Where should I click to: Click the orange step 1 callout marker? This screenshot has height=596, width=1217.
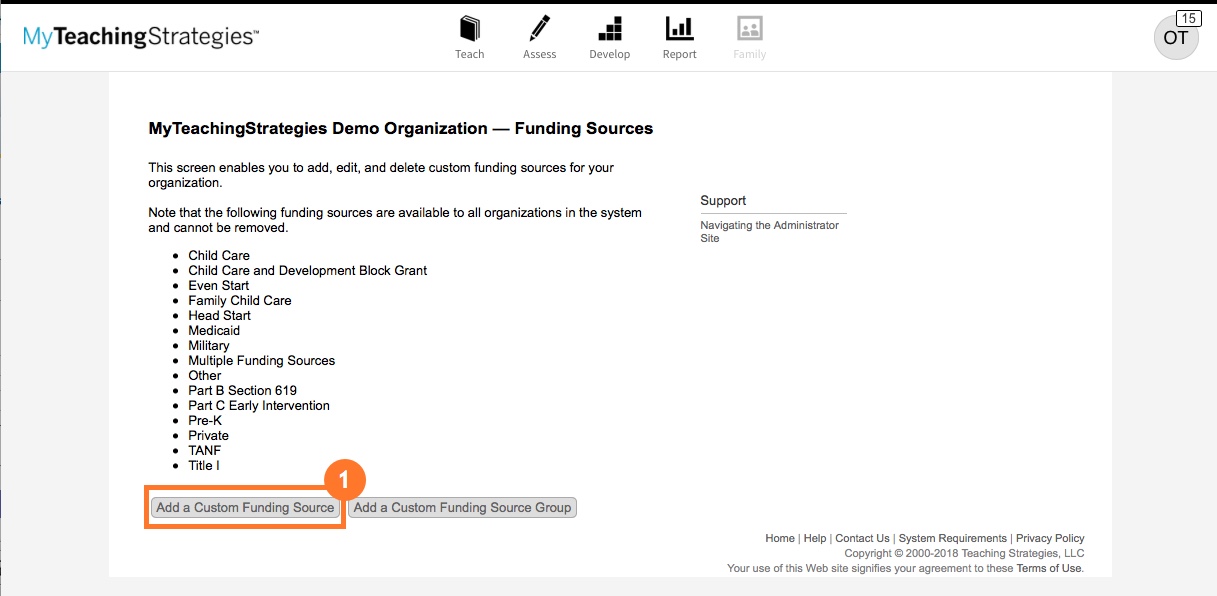[345, 478]
